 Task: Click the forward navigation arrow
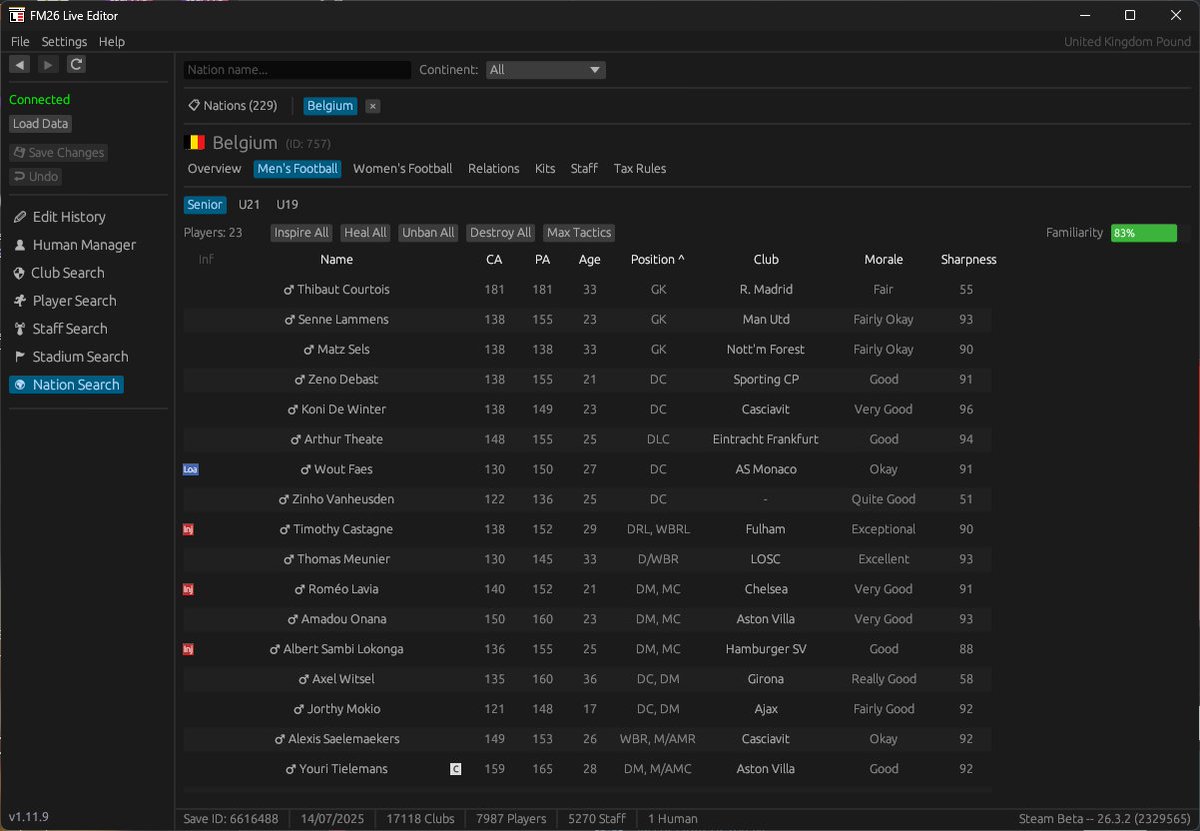pyautogui.click(x=48, y=65)
